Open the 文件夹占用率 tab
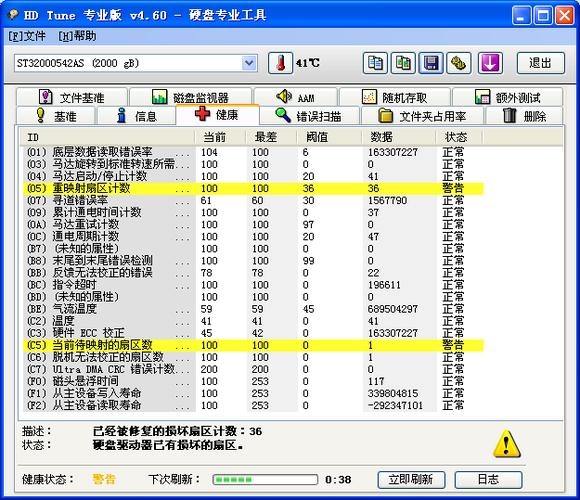580x500 pixels. (422, 116)
